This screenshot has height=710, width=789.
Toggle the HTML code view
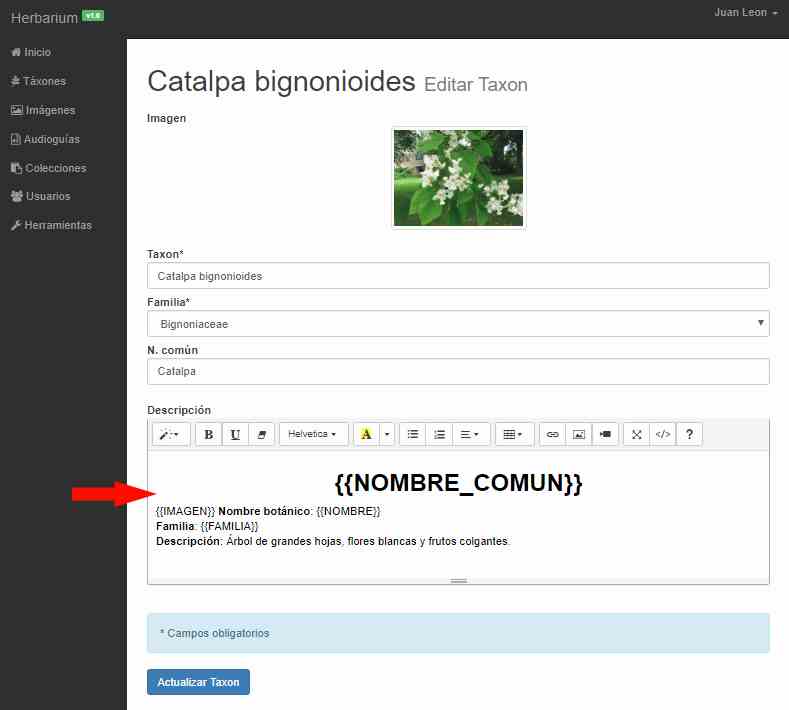[x=662, y=434]
